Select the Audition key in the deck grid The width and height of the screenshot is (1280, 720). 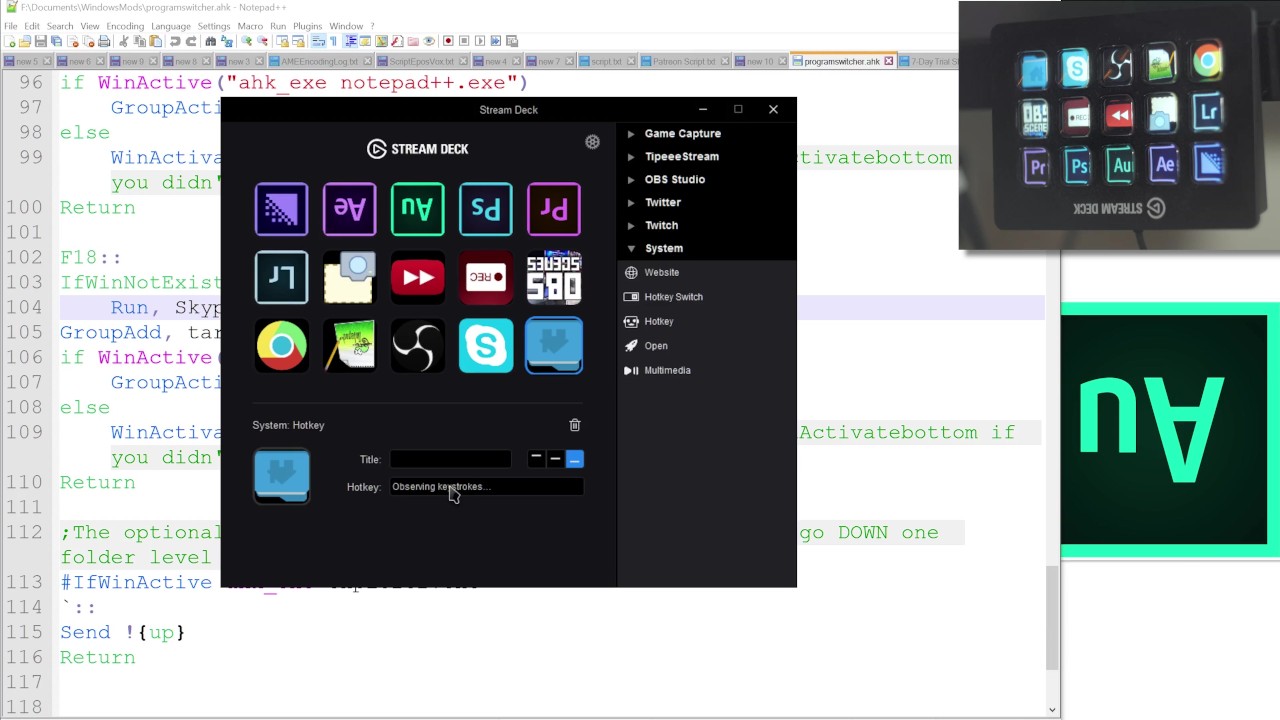417,209
